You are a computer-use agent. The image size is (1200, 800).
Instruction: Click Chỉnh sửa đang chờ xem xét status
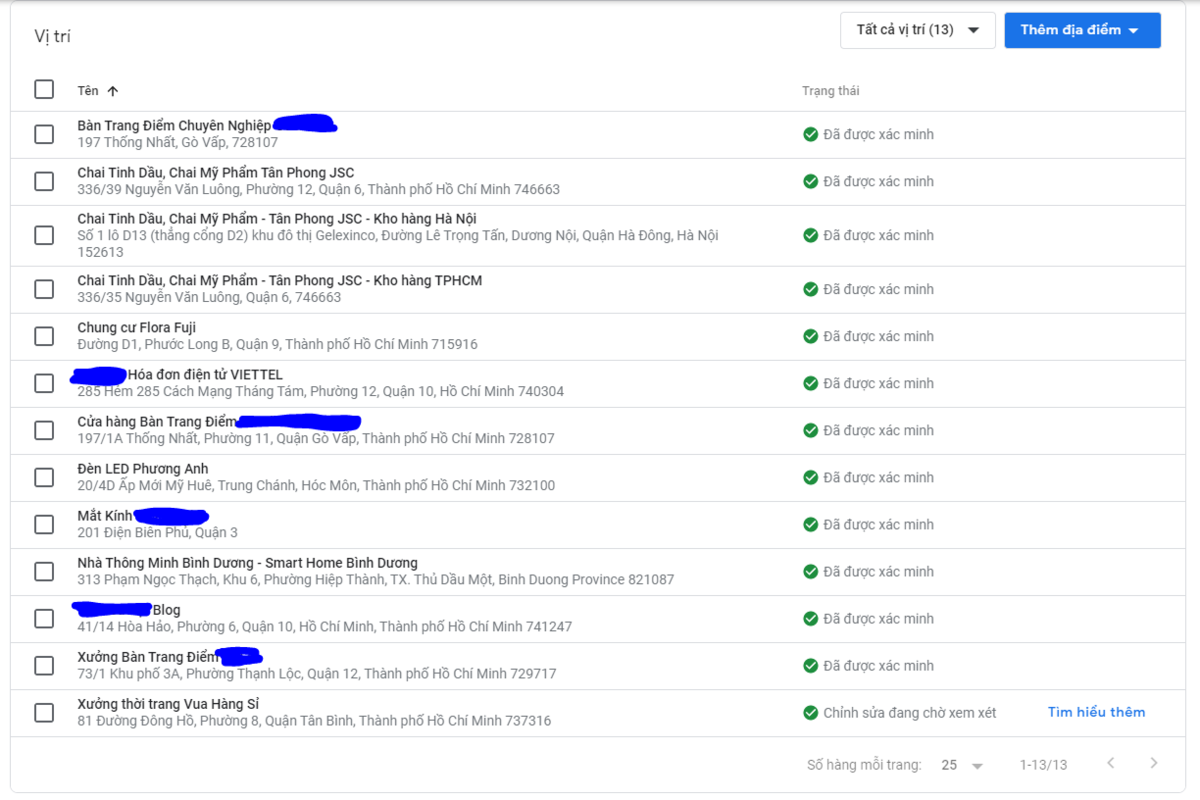(910, 712)
